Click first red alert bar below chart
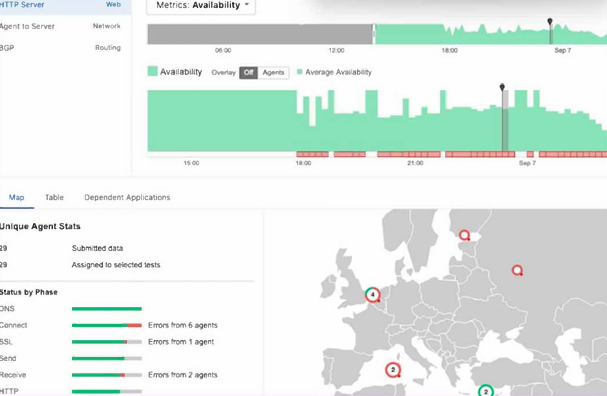 (312, 154)
